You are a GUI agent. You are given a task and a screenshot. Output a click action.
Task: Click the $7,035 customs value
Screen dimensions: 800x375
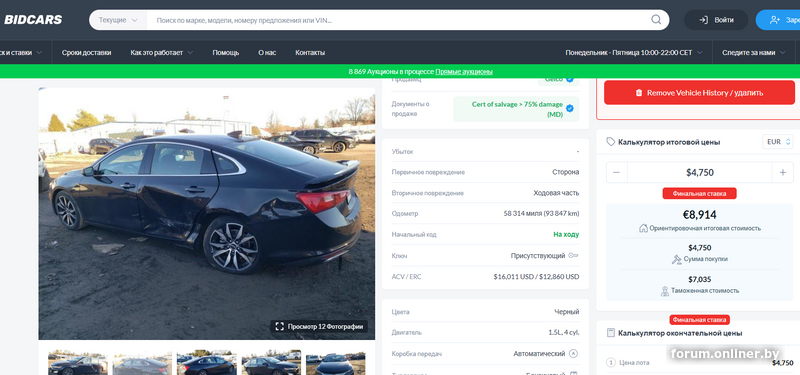click(x=699, y=279)
